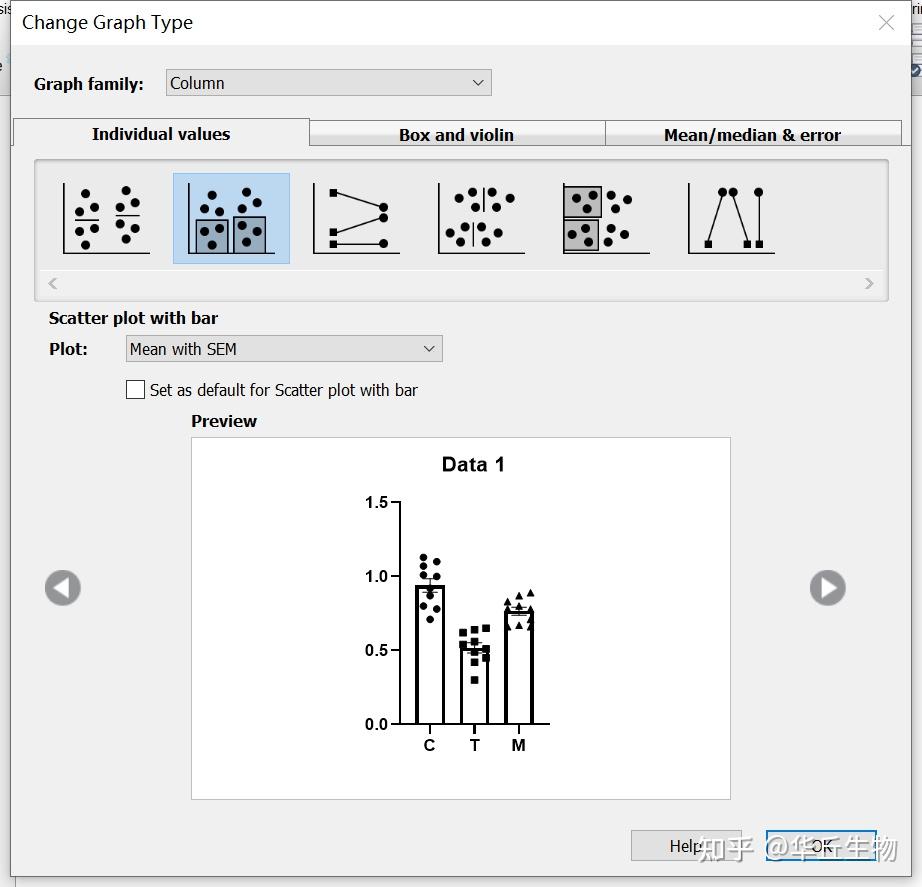This screenshot has height=887, width=922.
Task: Click the Data 1 preview graph
Action: tap(460, 618)
